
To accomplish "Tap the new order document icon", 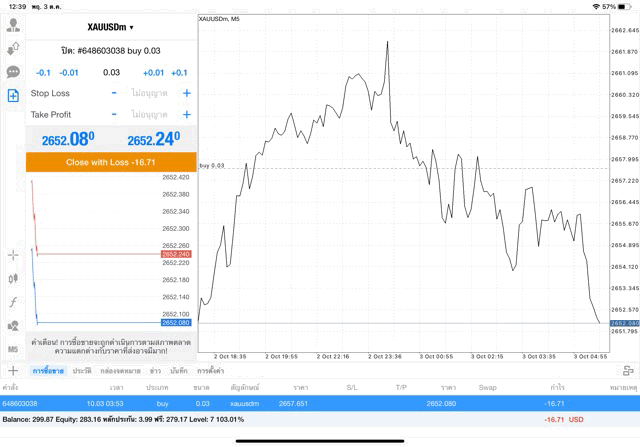I will (13, 96).
